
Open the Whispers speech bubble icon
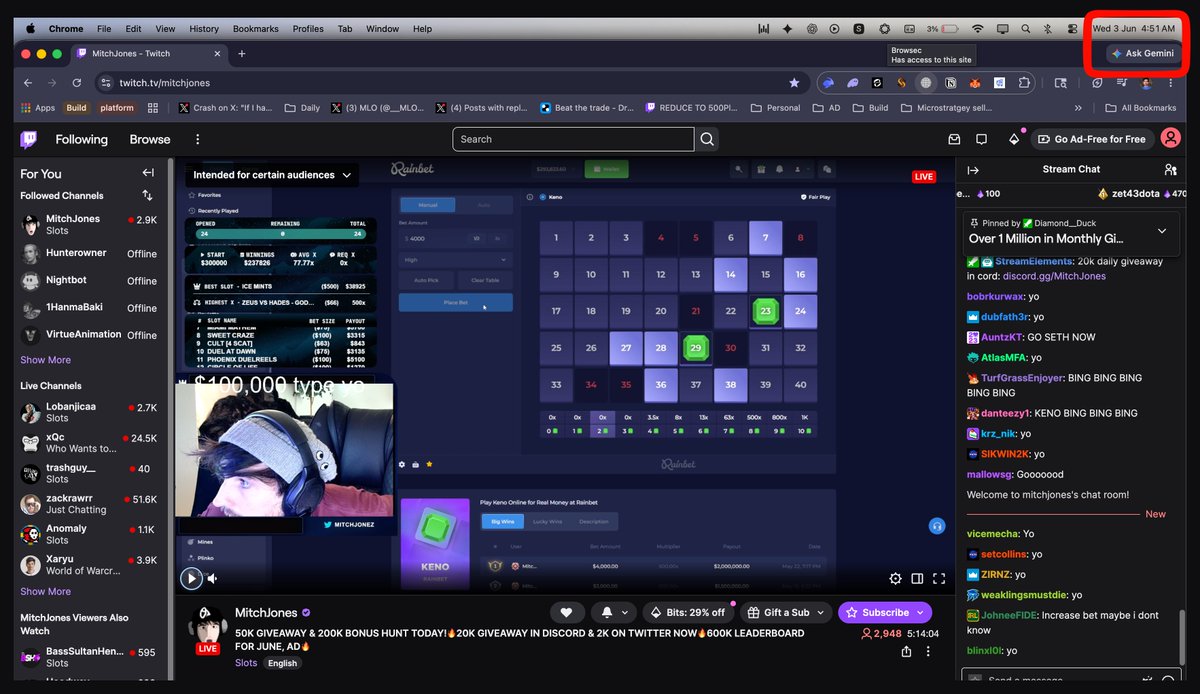tap(982, 139)
